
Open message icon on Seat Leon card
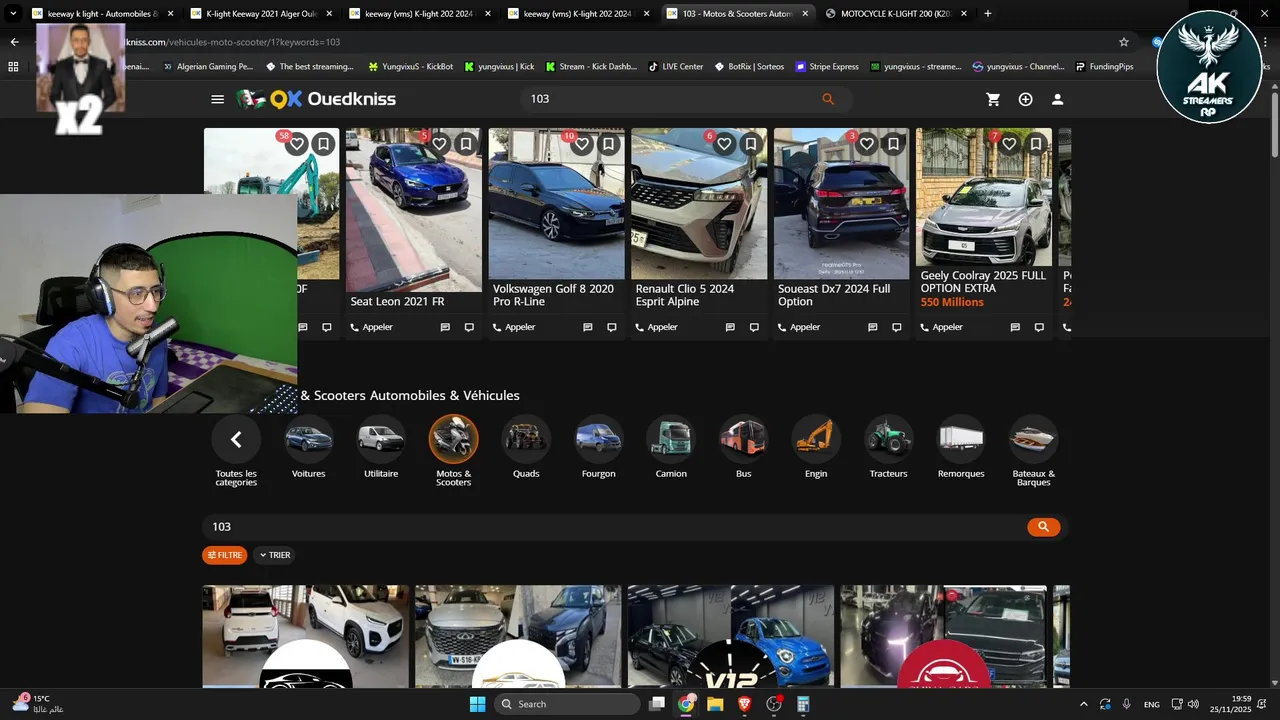tap(445, 327)
